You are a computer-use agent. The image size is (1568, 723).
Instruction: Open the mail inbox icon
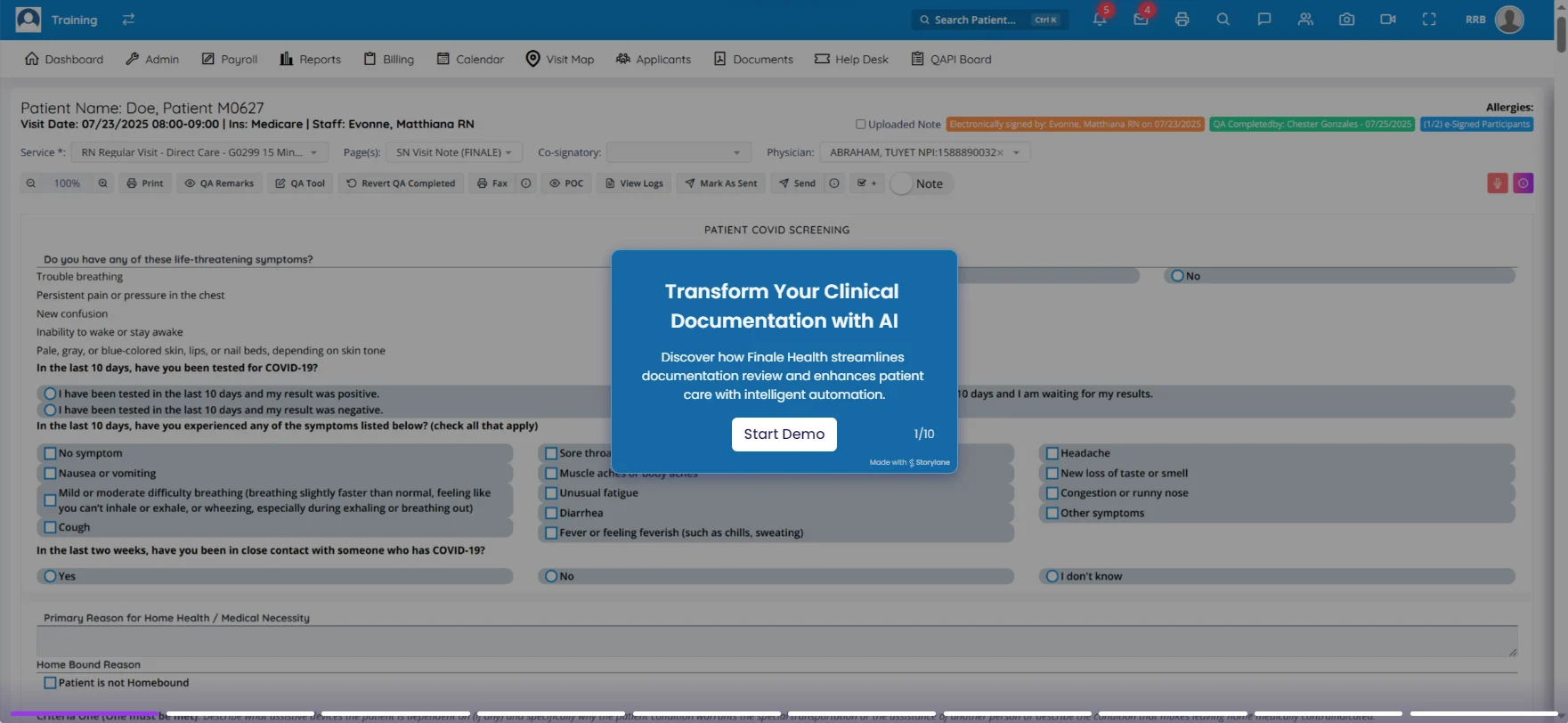pos(1141,20)
